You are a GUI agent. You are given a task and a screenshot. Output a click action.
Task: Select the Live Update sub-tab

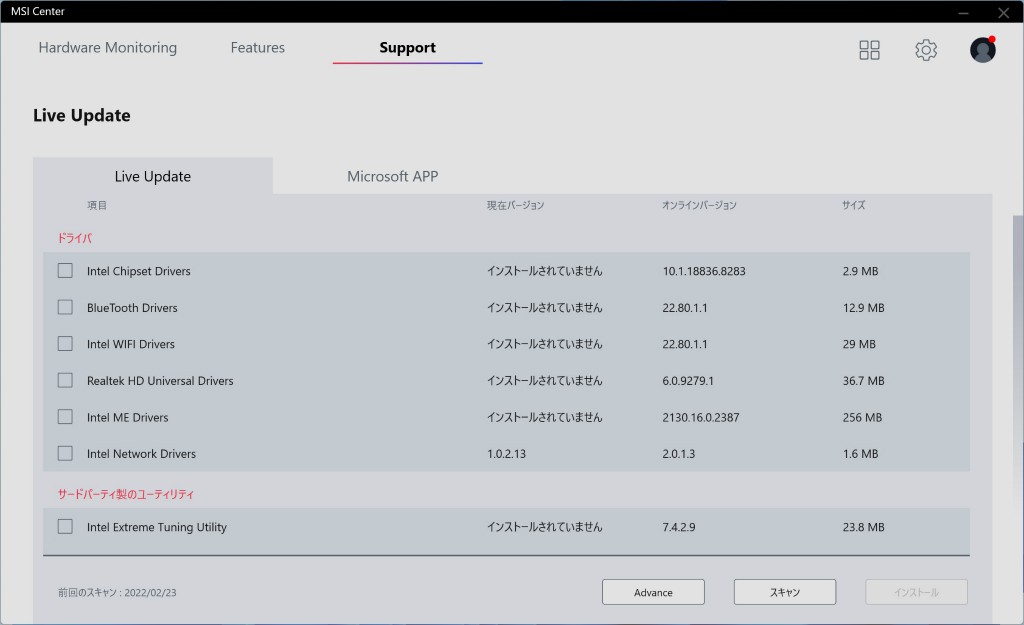153,176
